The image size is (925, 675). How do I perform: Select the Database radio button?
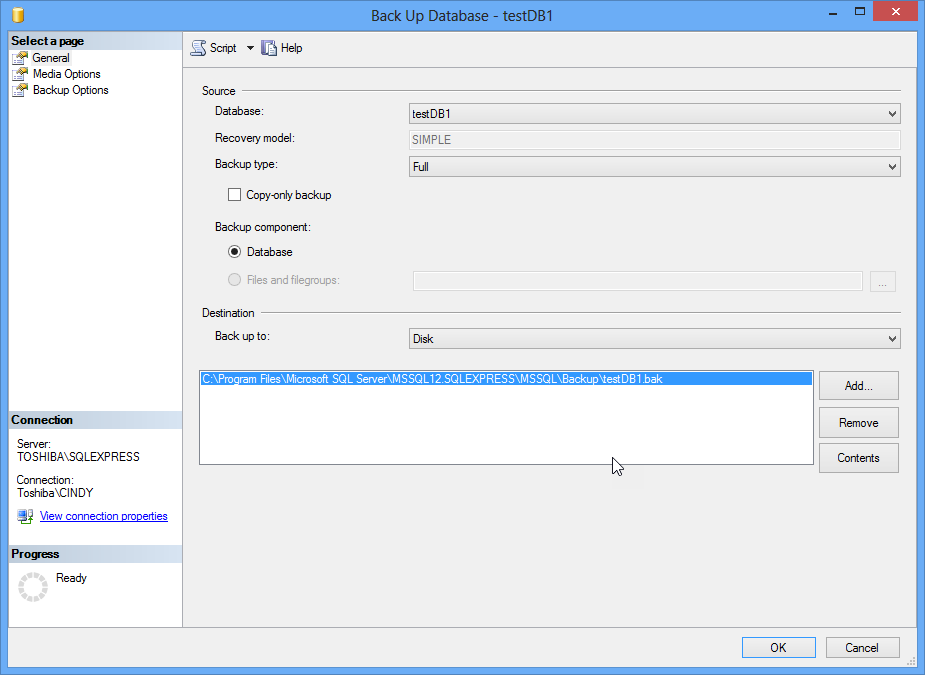tap(234, 252)
